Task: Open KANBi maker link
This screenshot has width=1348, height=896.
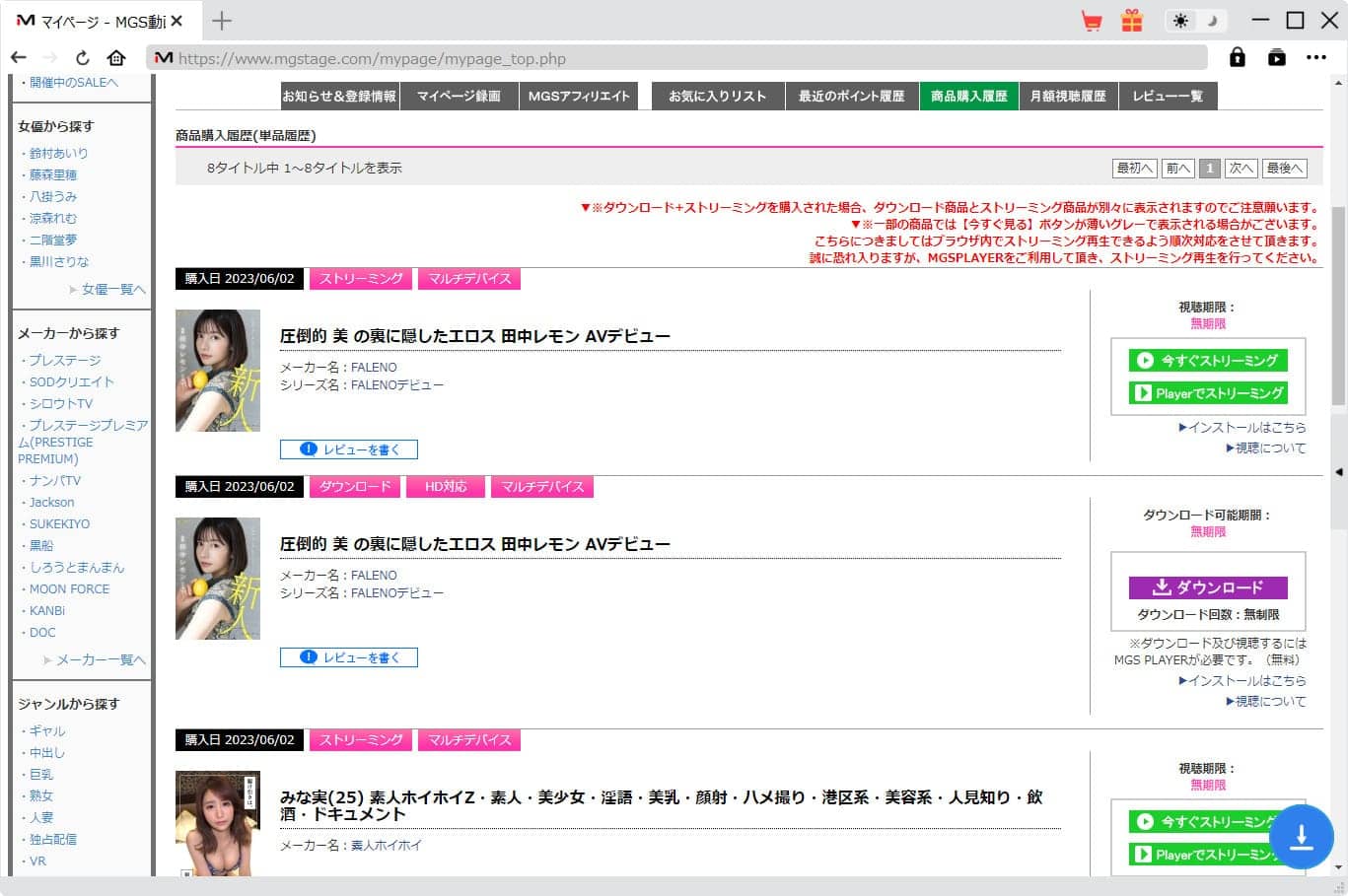Action: [46, 611]
